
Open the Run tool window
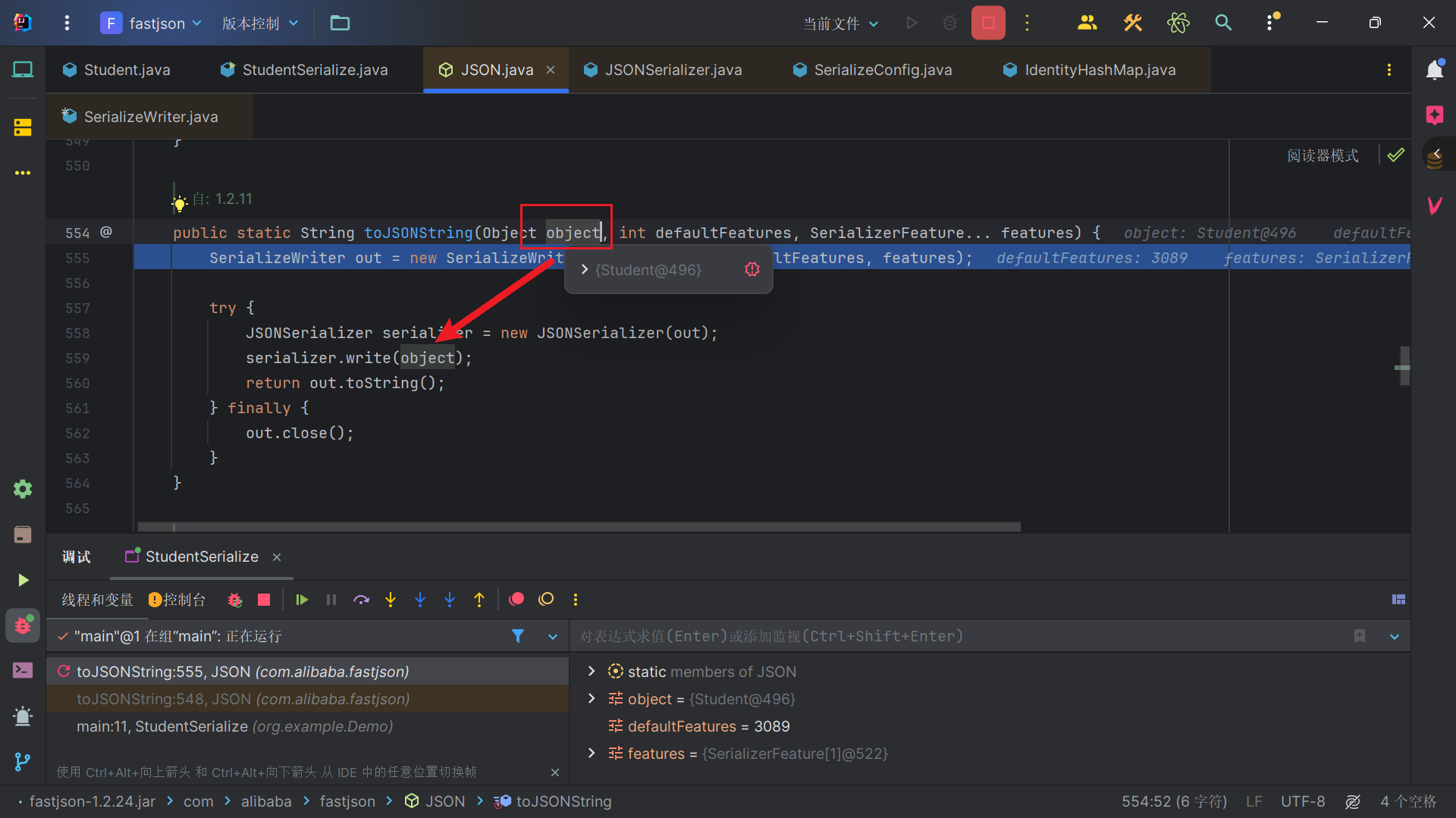click(23, 580)
